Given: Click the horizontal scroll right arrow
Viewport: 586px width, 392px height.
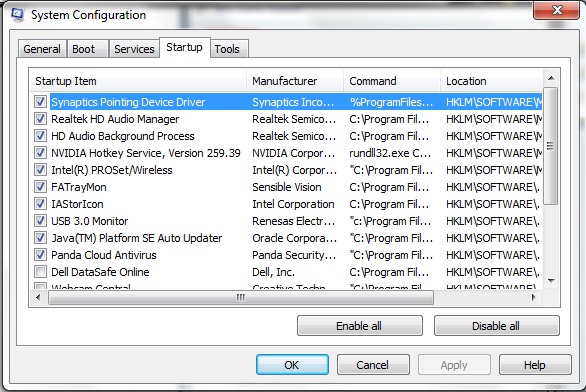Looking at the screenshot, I should (x=534, y=297).
